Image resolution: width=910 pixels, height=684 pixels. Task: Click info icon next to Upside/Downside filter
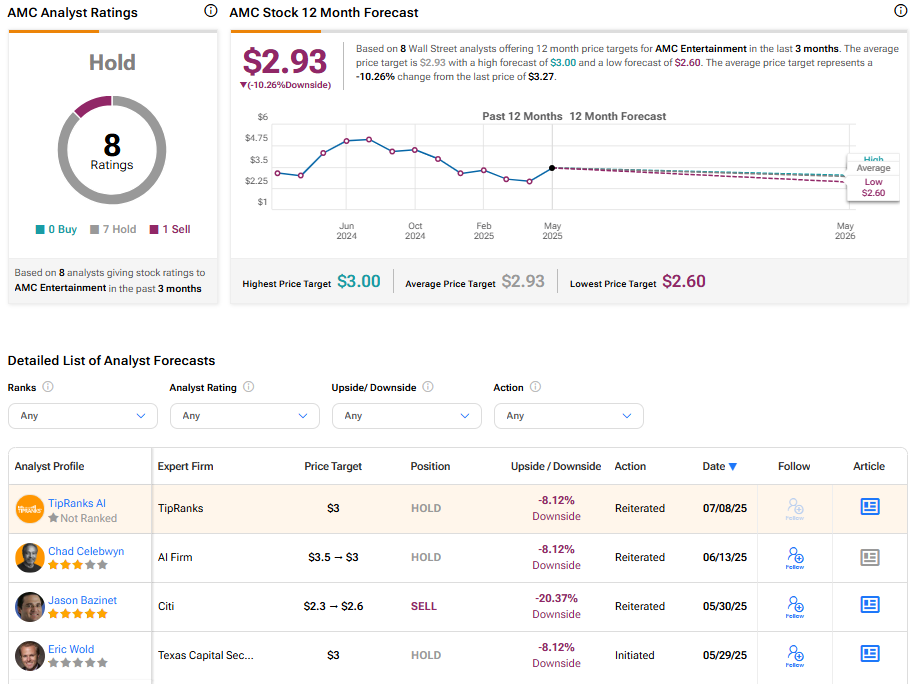coord(428,386)
